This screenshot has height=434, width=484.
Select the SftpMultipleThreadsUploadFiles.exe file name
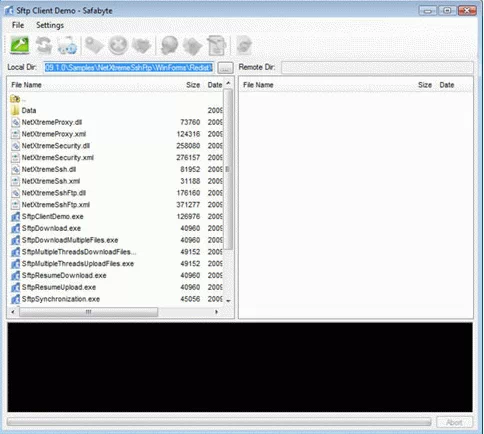(78, 264)
